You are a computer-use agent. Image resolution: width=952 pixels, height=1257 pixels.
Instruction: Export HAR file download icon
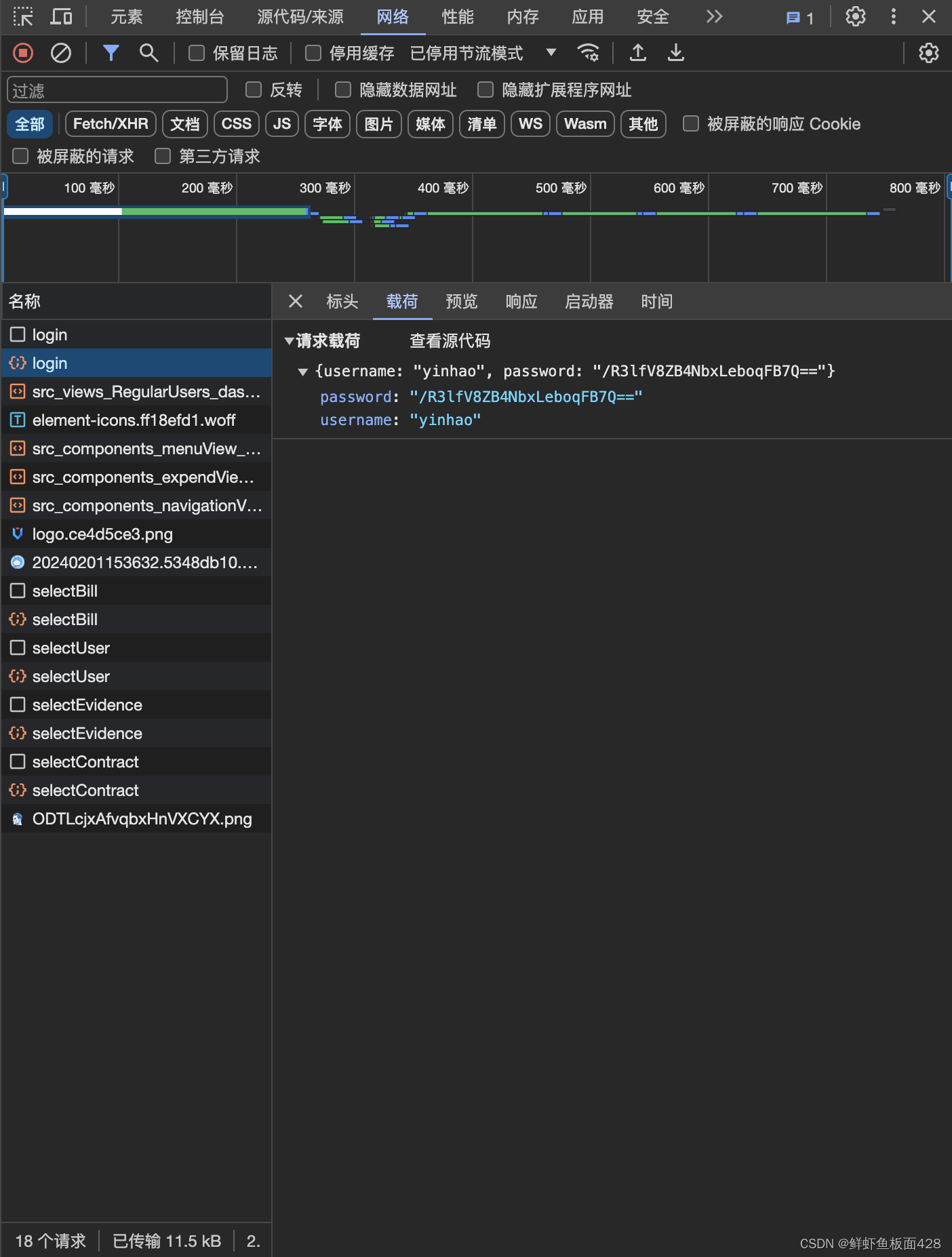(676, 53)
